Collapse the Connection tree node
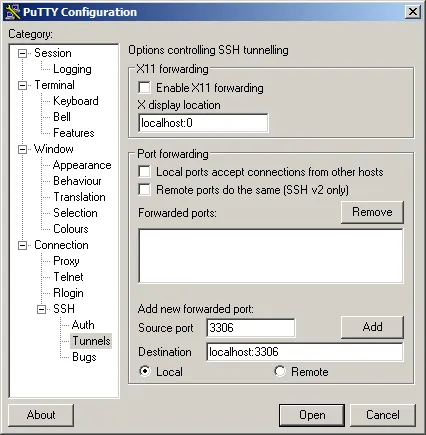Image resolution: width=426 pixels, height=435 pixels. [x=22, y=245]
